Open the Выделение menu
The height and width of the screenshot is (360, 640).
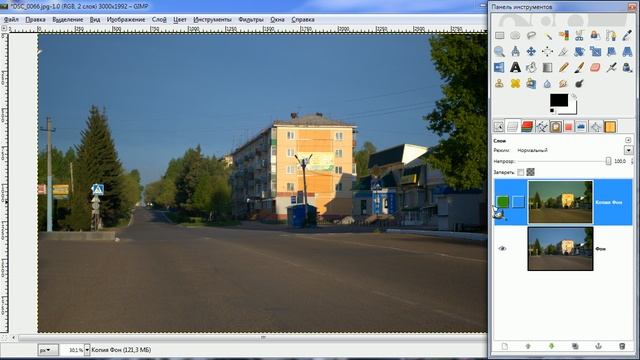pos(67,19)
